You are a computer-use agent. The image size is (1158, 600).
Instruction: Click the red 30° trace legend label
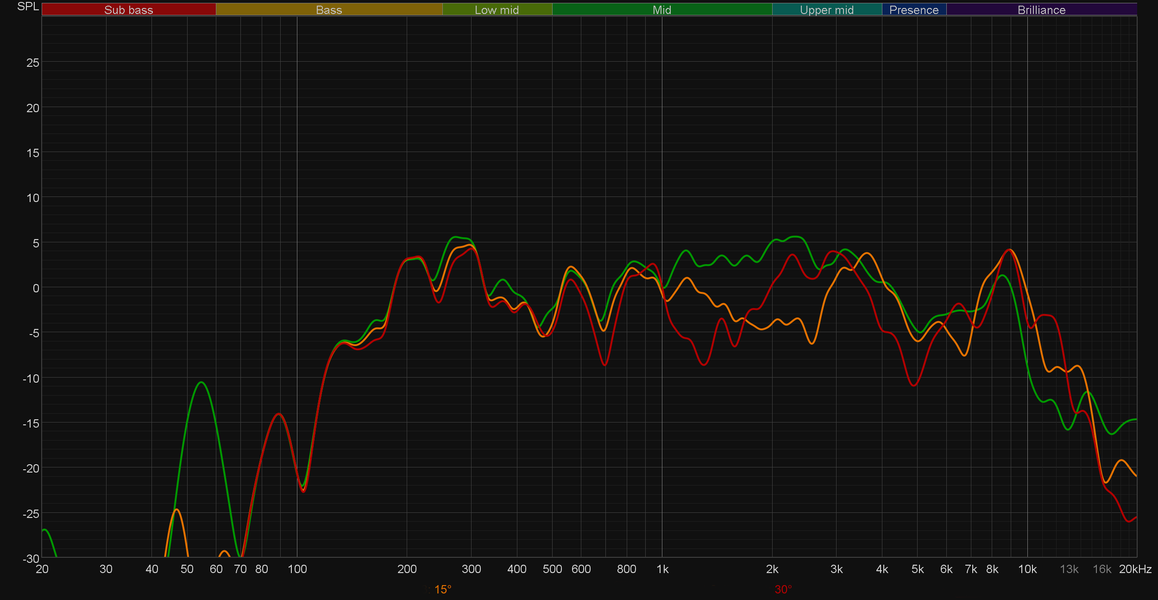click(x=783, y=590)
